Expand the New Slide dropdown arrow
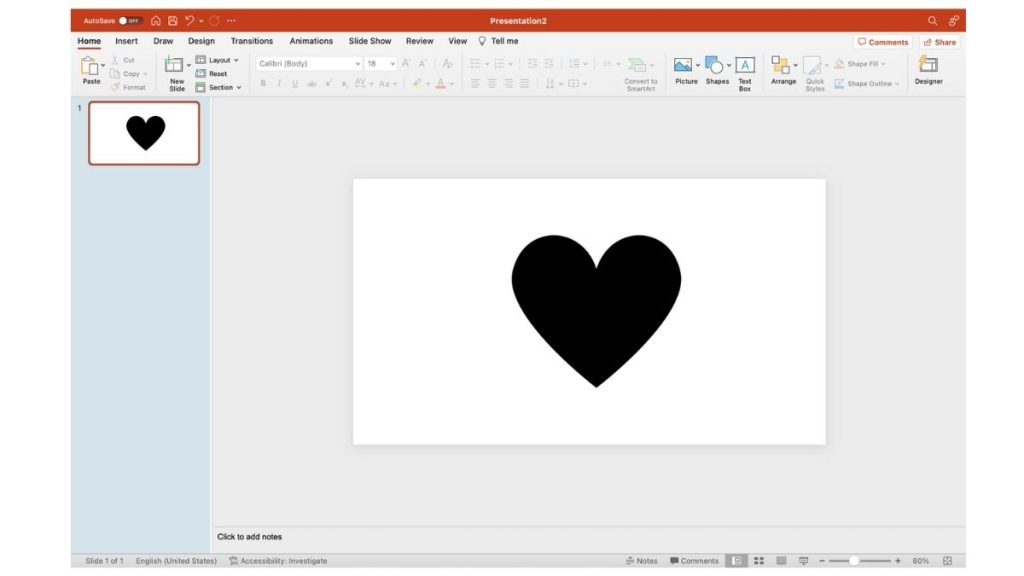 (189, 65)
